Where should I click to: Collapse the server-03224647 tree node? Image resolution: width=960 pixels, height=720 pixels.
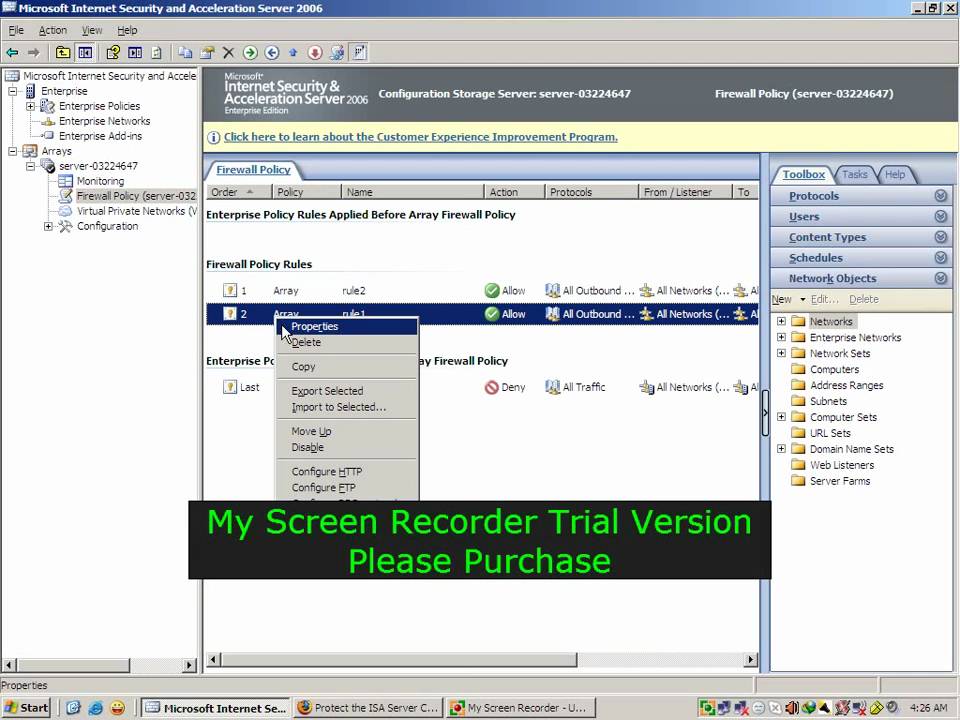[x=30, y=166]
